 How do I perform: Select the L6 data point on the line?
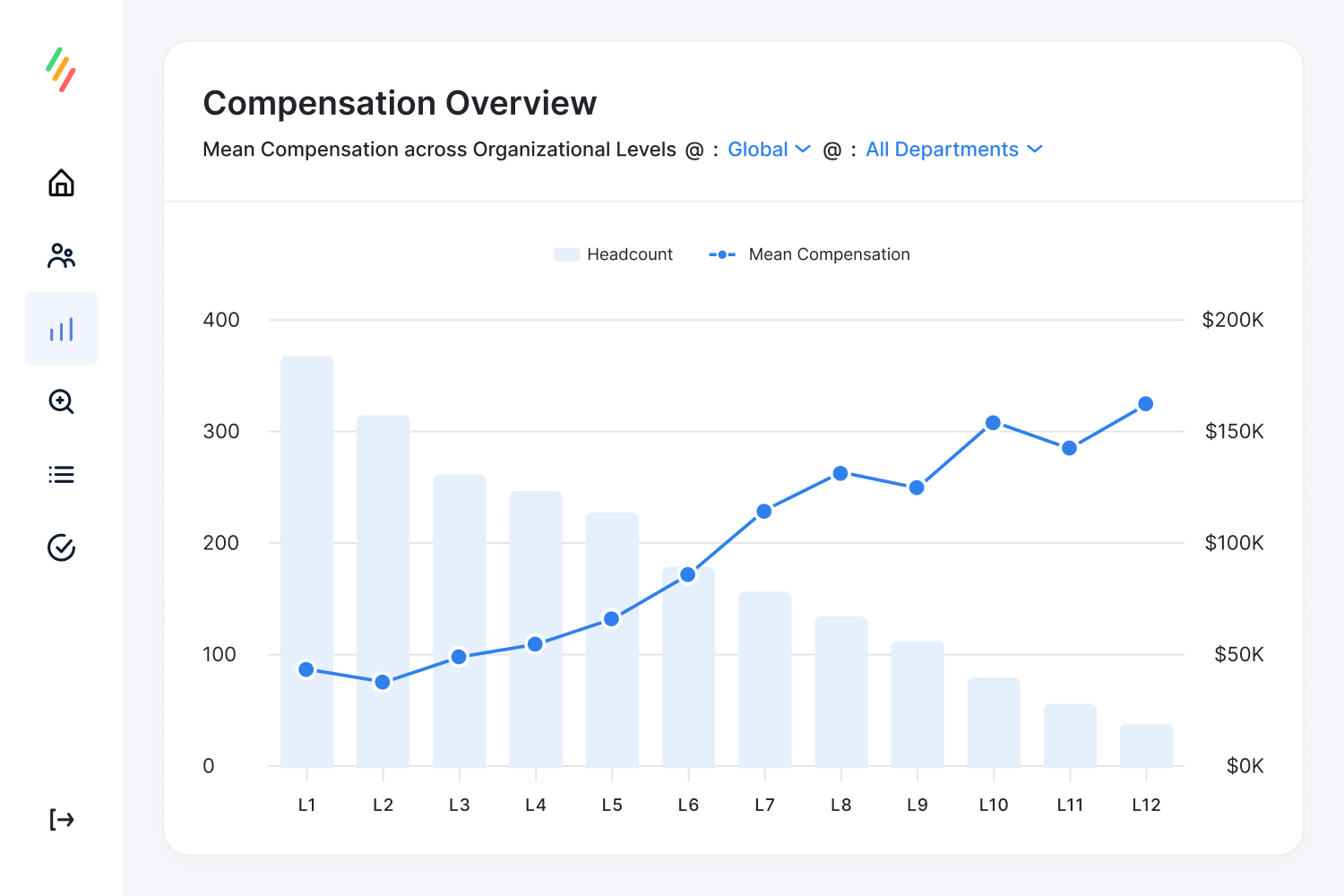pyautogui.click(x=688, y=573)
